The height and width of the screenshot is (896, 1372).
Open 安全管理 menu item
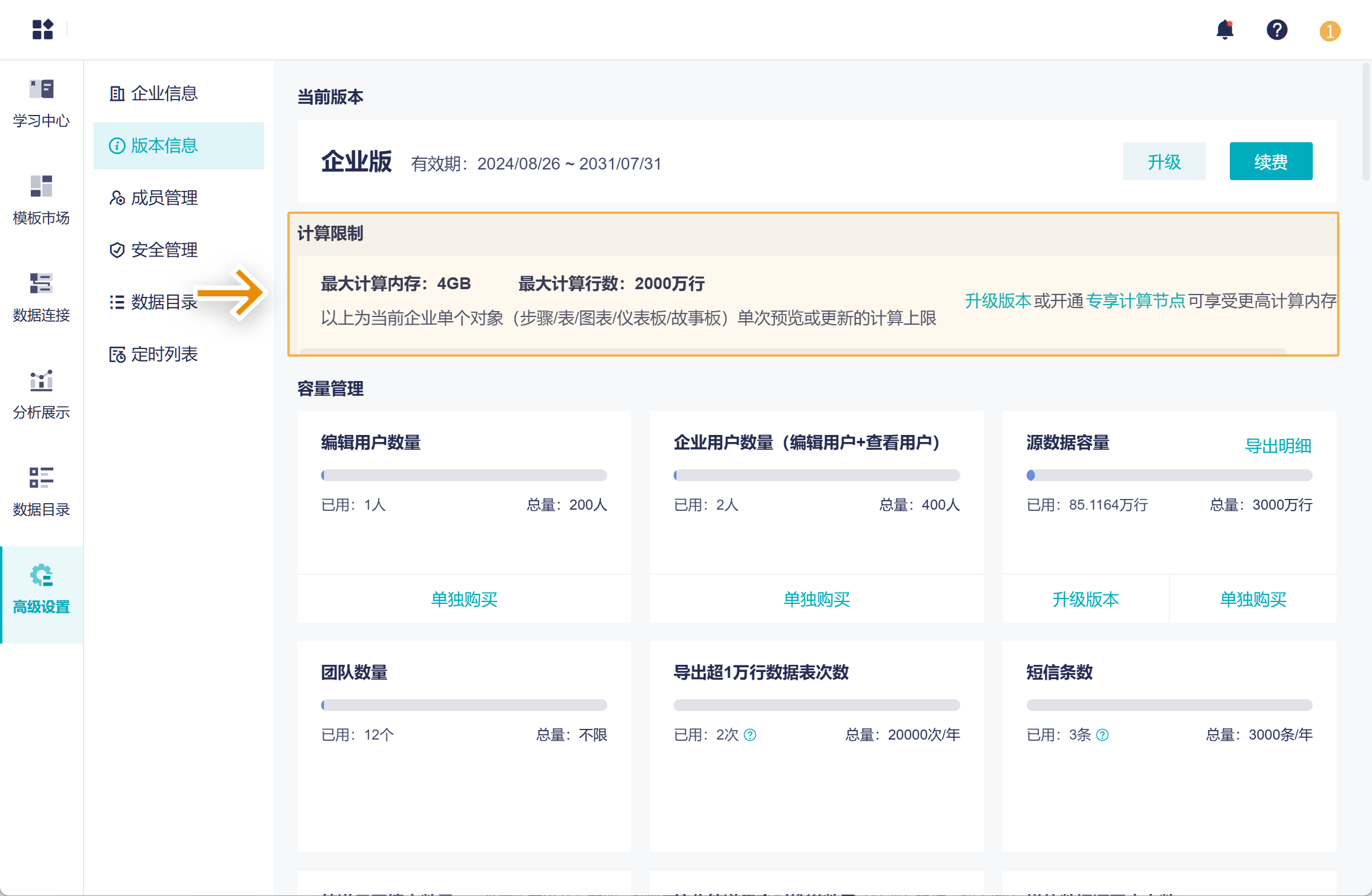[164, 249]
